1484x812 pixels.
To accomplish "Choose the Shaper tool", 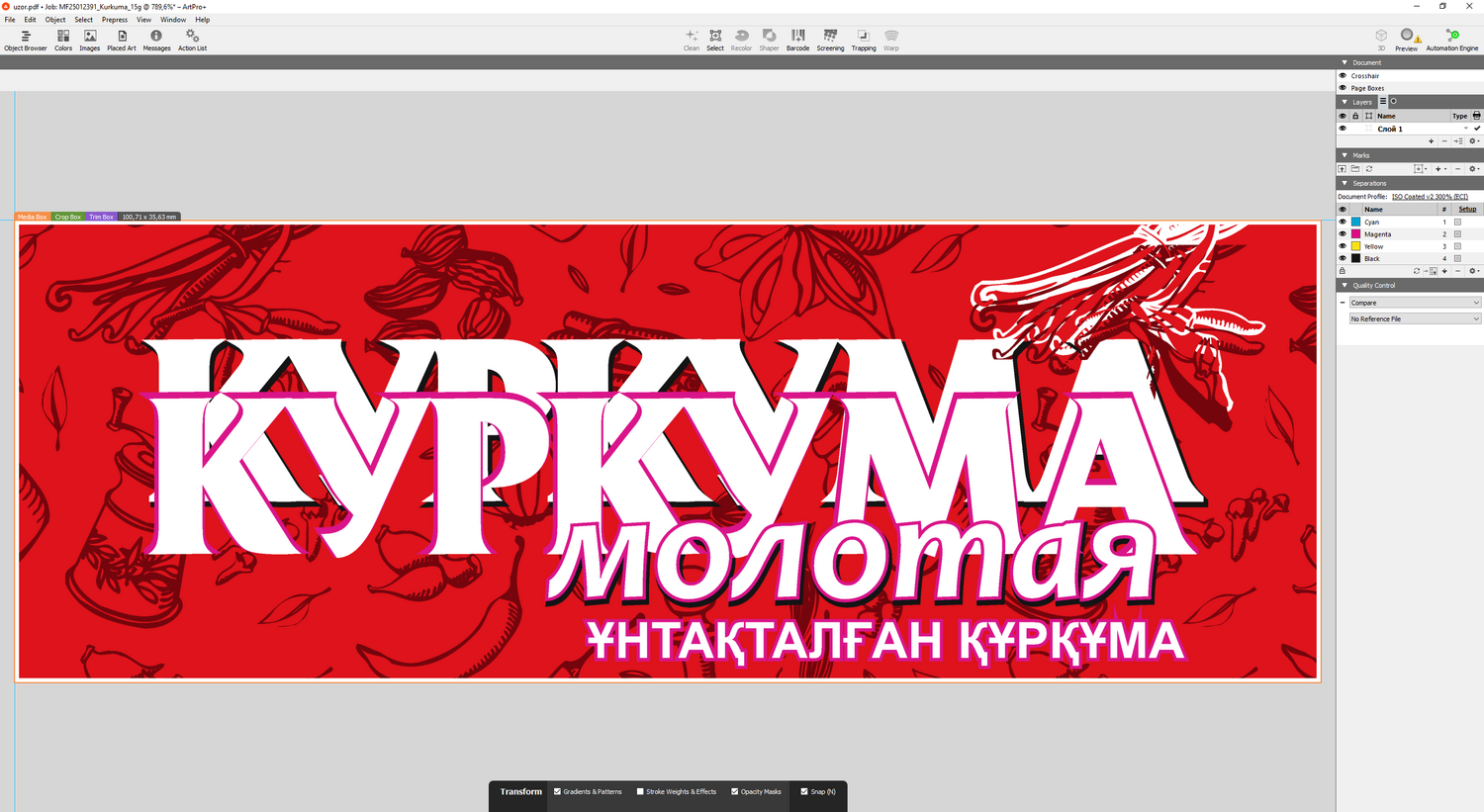I will (769, 41).
